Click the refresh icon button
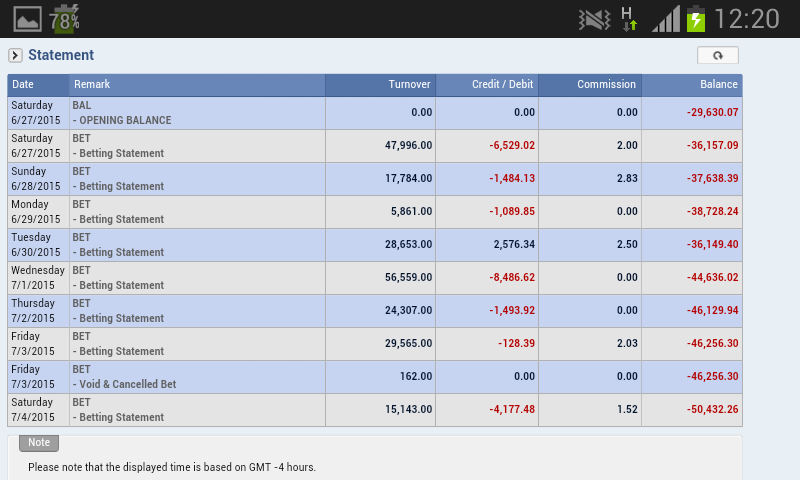The image size is (800, 480). [717, 55]
